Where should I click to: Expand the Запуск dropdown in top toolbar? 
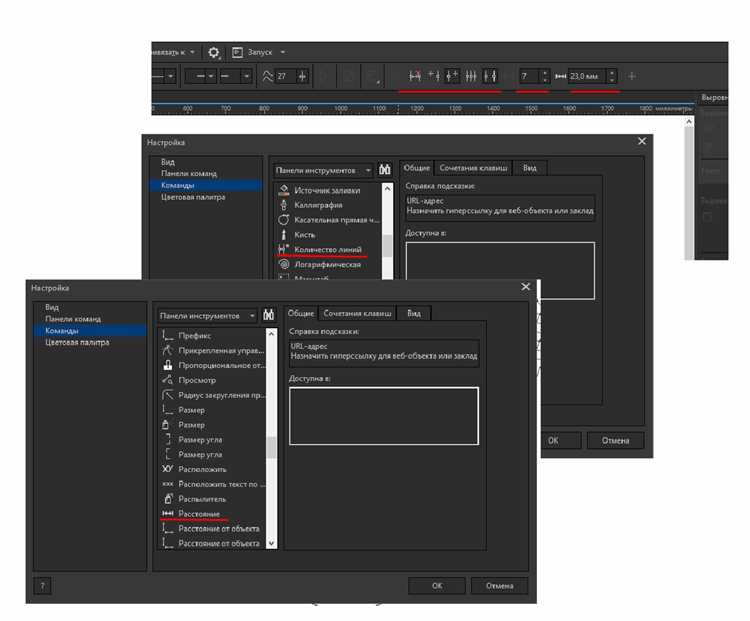click(283, 52)
